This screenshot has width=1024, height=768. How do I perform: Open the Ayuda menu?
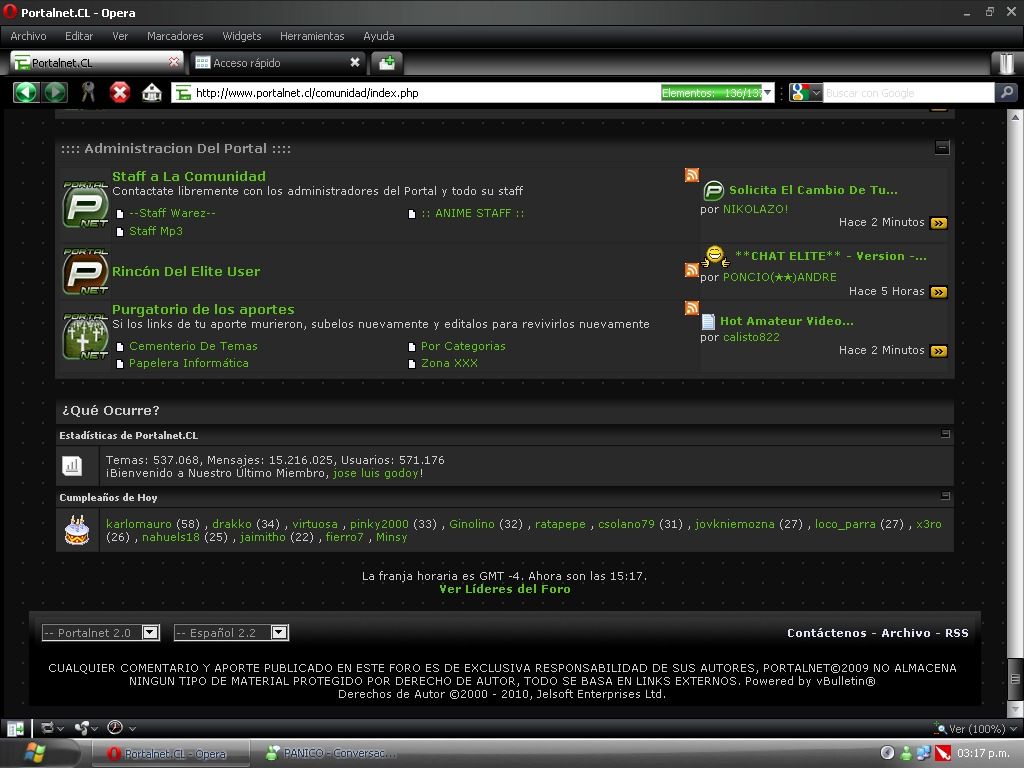[x=379, y=36]
